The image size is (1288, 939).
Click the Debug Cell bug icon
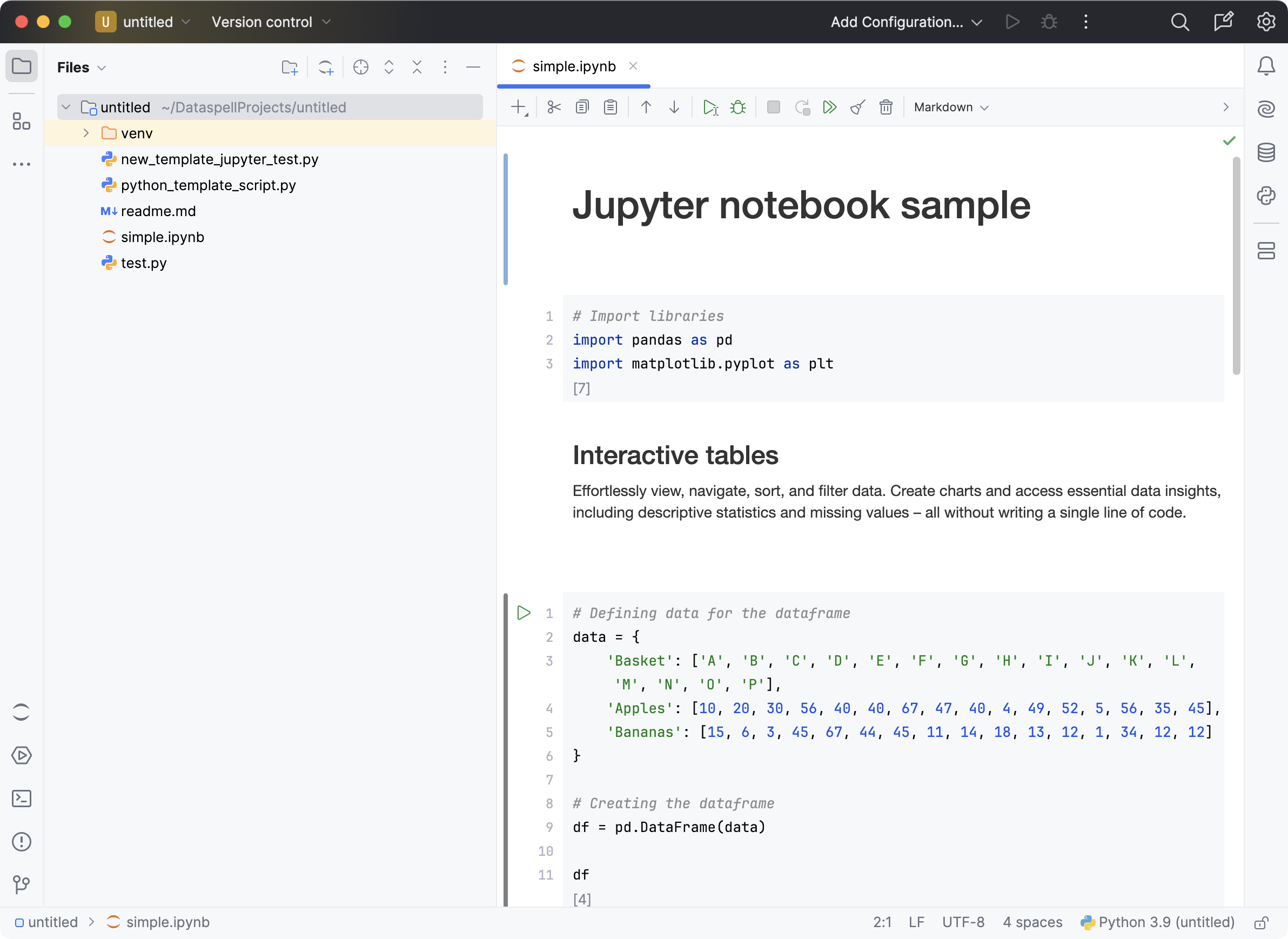click(738, 108)
